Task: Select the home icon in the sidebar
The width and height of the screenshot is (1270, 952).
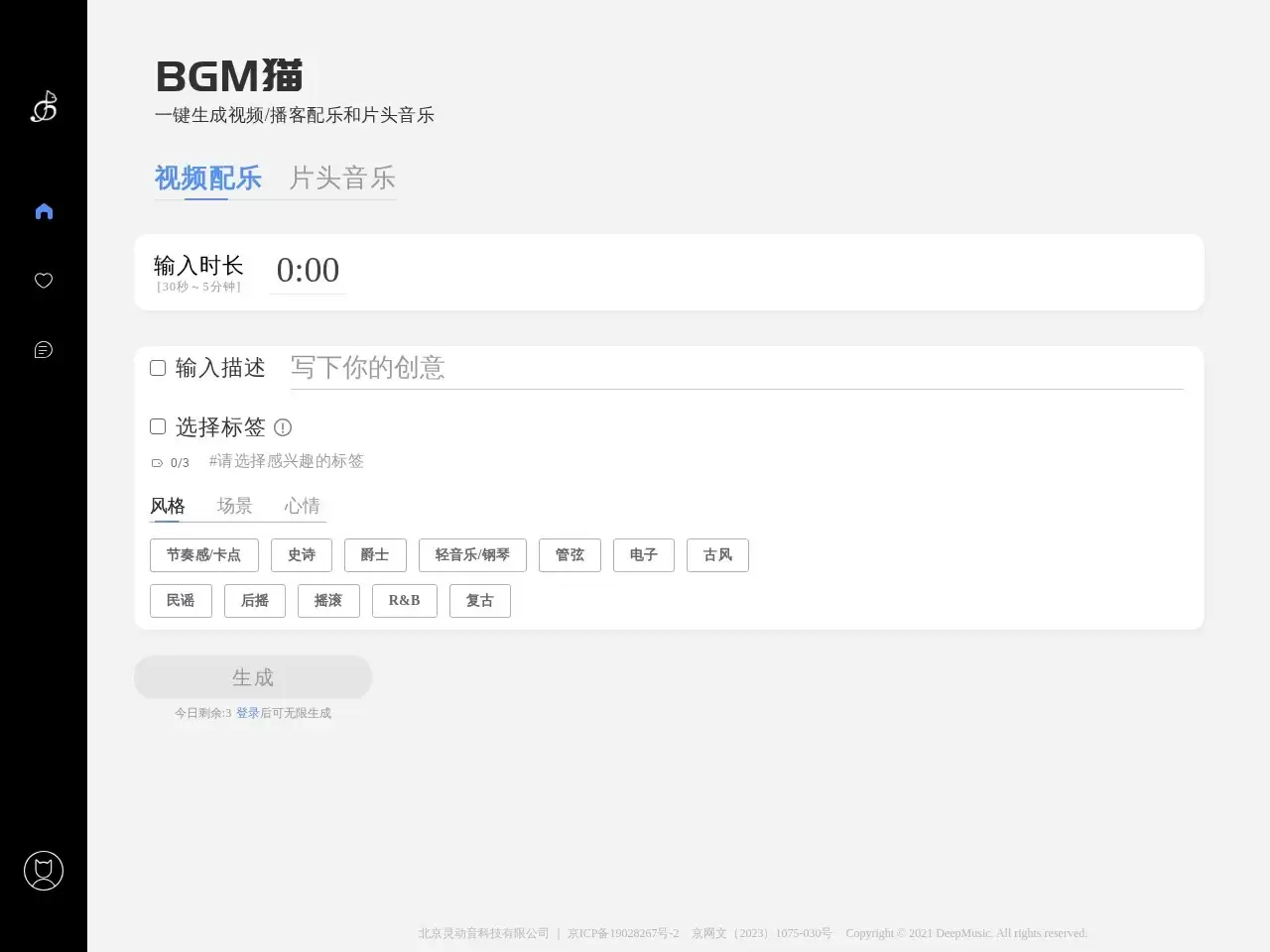Action: coord(43,210)
